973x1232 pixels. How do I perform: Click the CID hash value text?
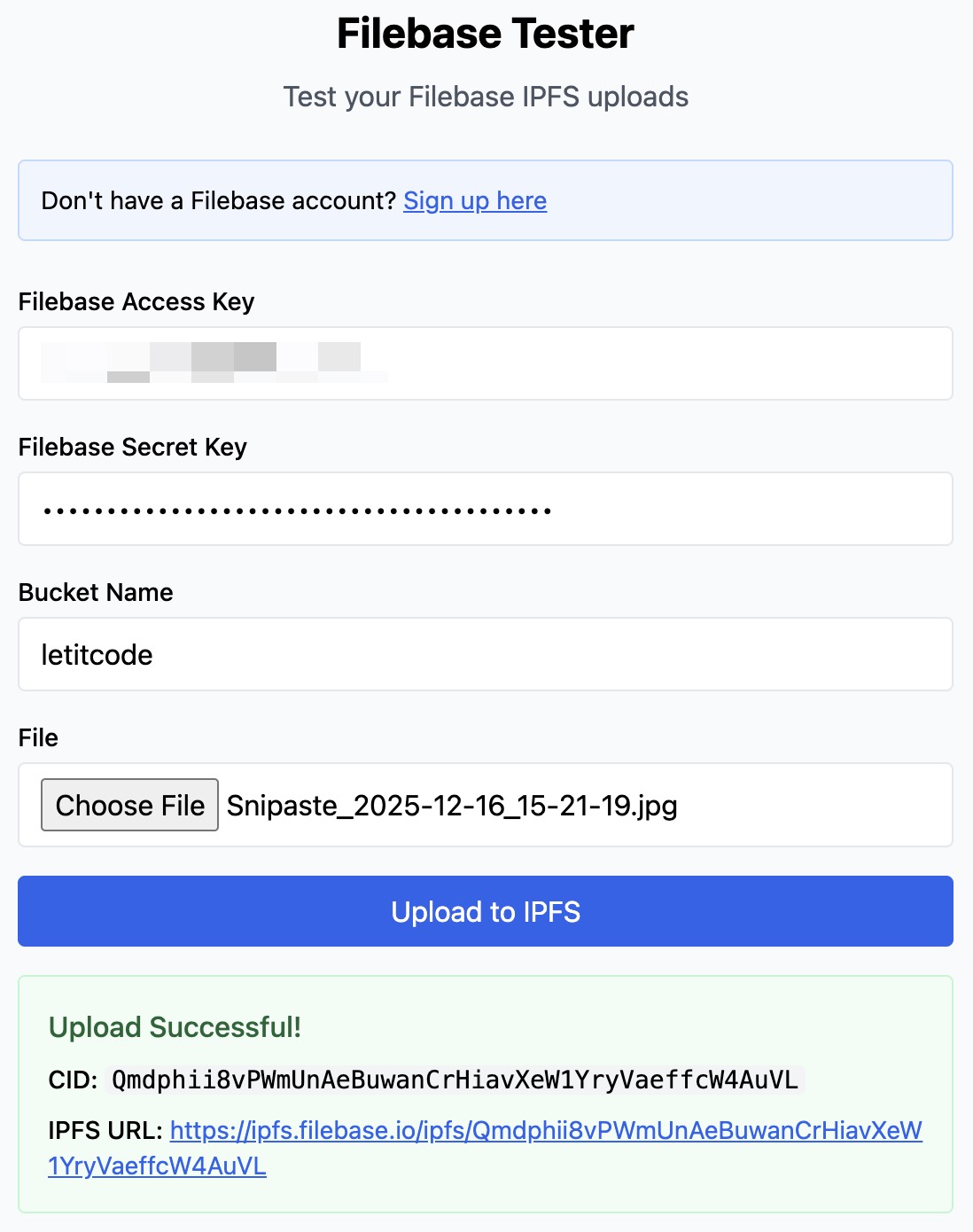pos(455,1080)
